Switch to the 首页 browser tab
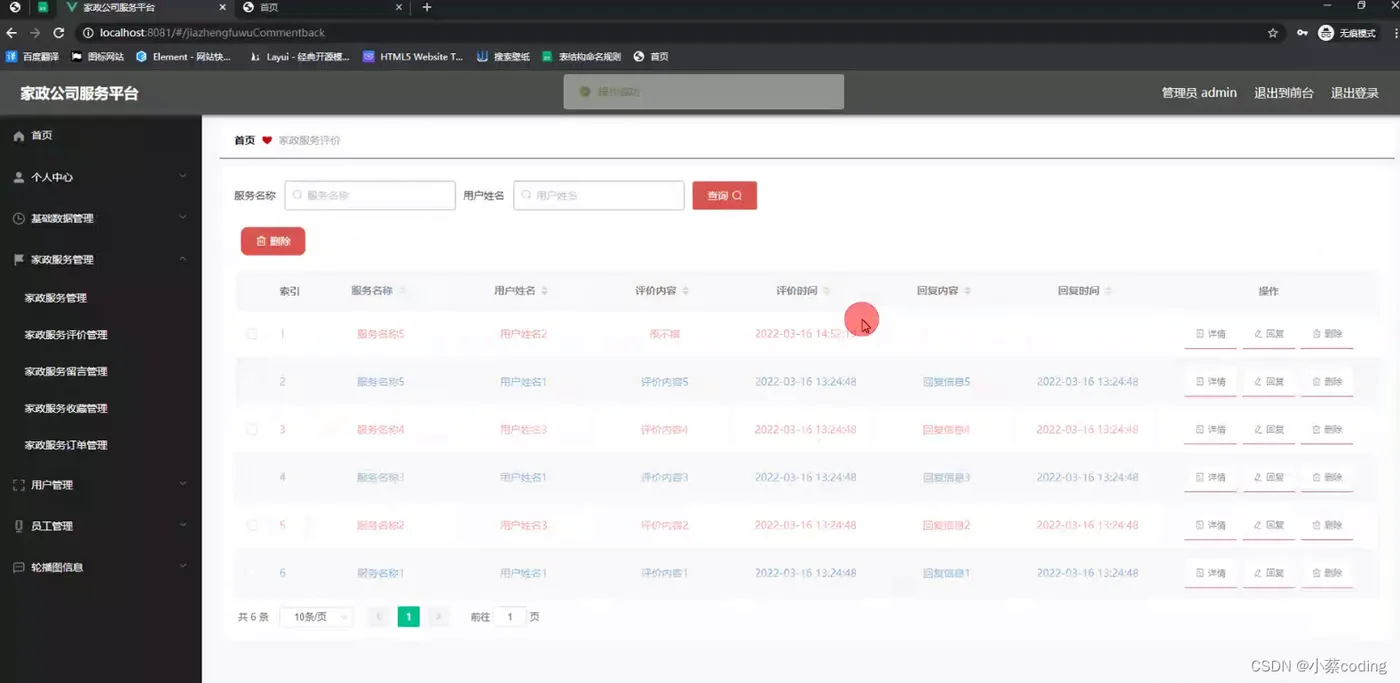The width and height of the screenshot is (1400, 683). pos(320,7)
